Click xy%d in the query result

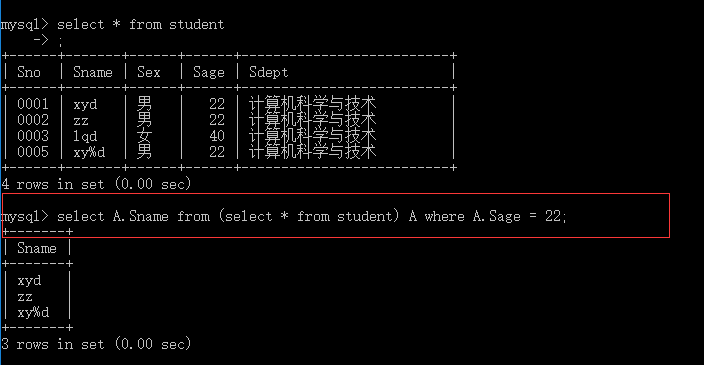pyautogui.click(x=33, y=312)
